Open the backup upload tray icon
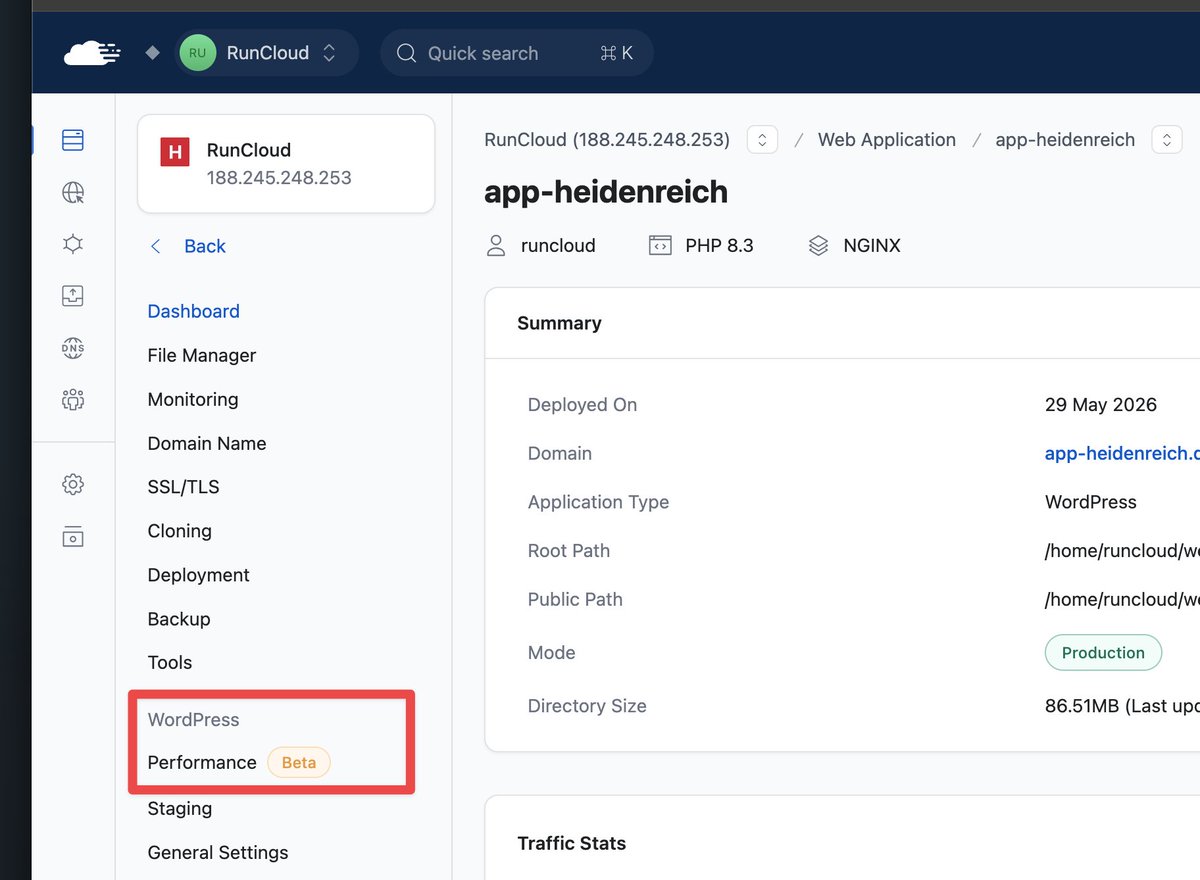 coord(73,296)
